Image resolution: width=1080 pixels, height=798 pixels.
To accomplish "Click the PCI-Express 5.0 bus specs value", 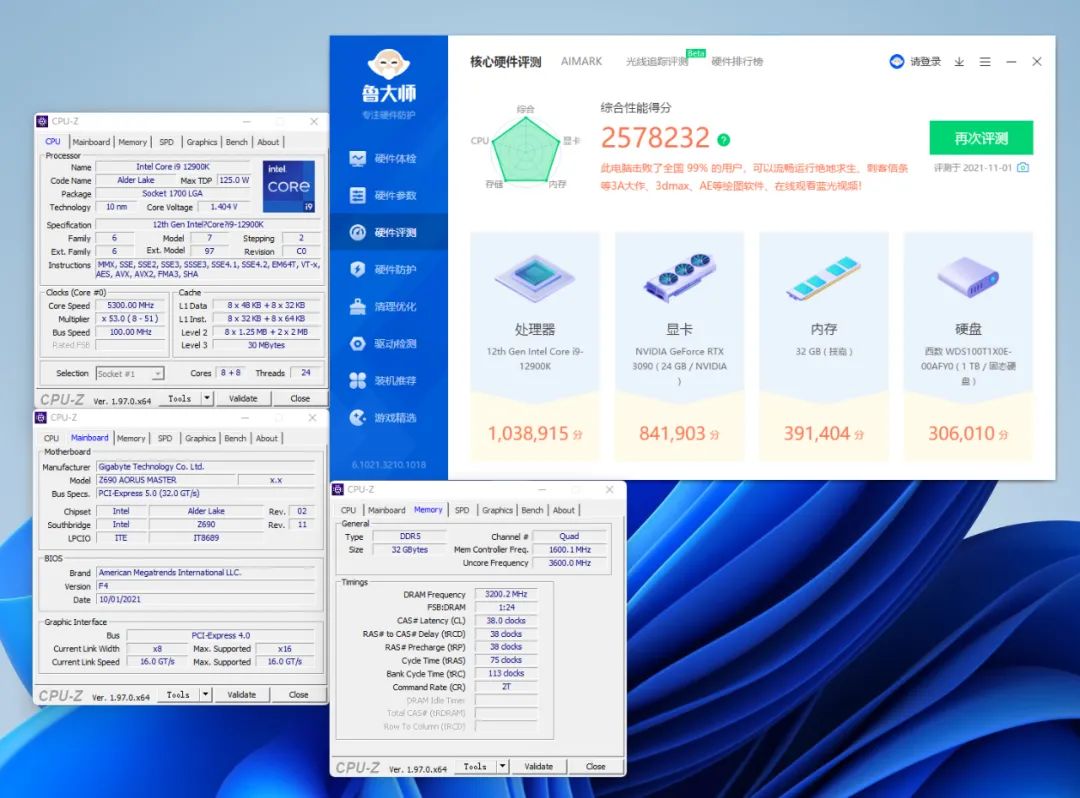I will click(x=205, y=493).
